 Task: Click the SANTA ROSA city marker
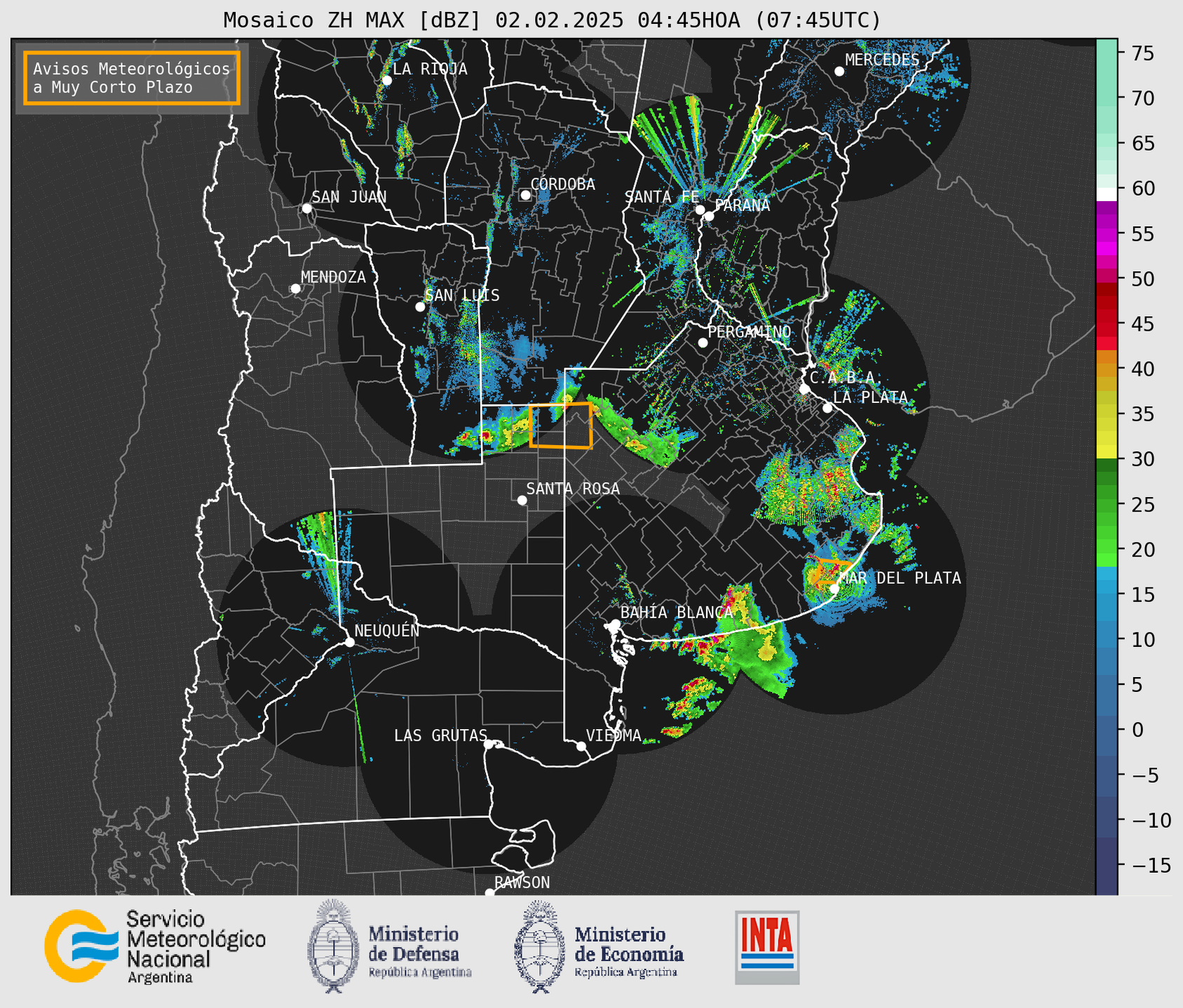point(522,500)
